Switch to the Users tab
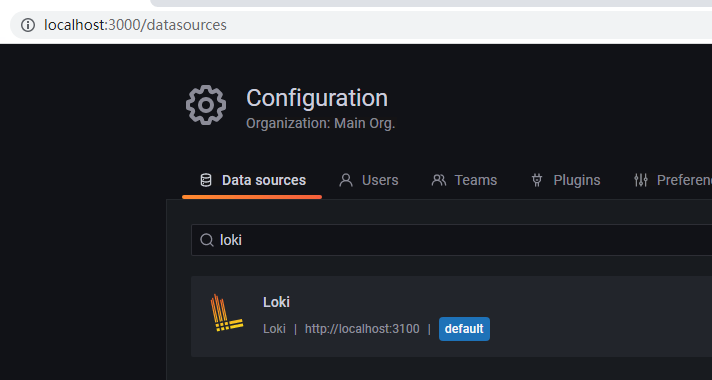This screenshot has height=380, width=712. [368, 180]
